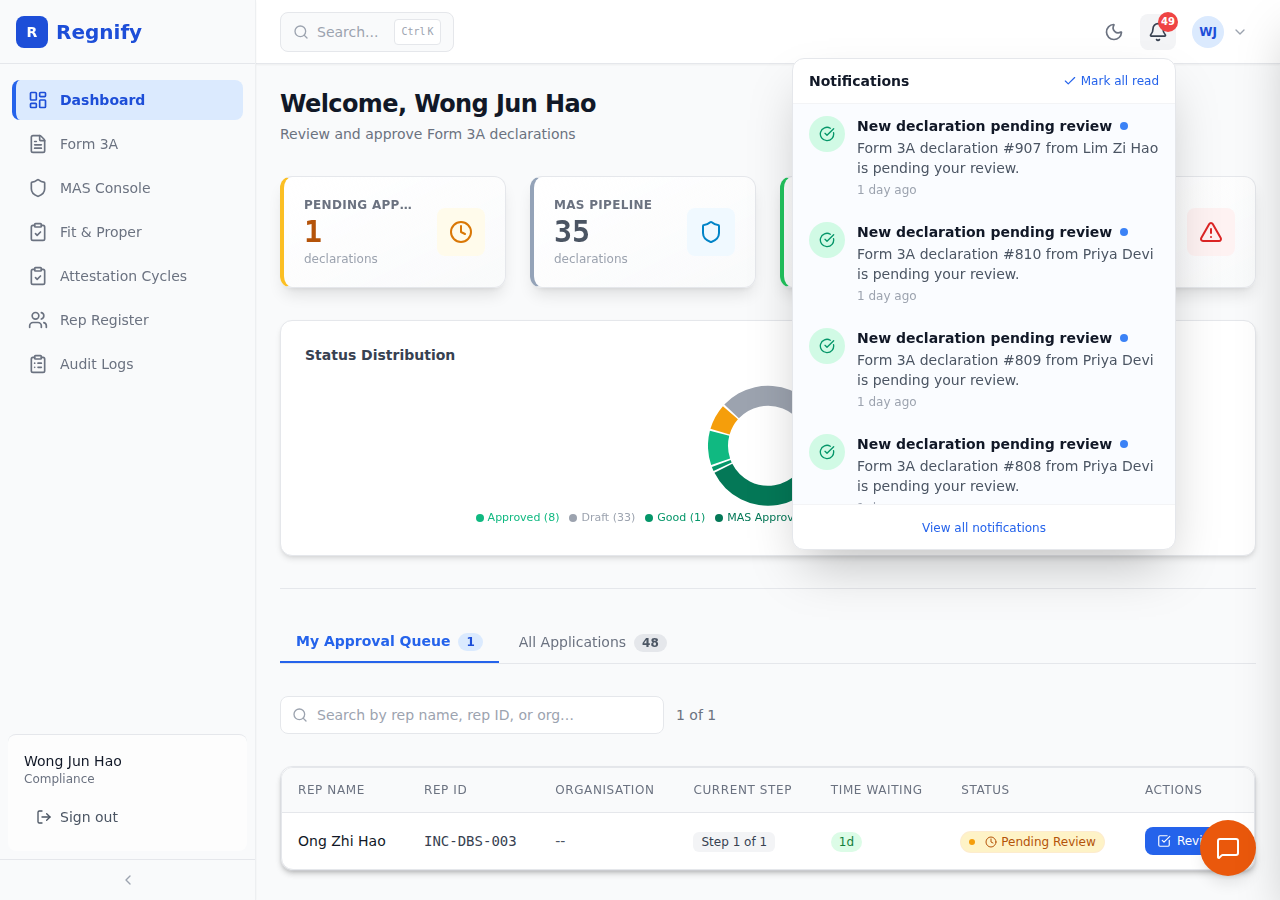The image size is (1280, 900).
Task: Focus the rep name search field
Action: point(472,715)
